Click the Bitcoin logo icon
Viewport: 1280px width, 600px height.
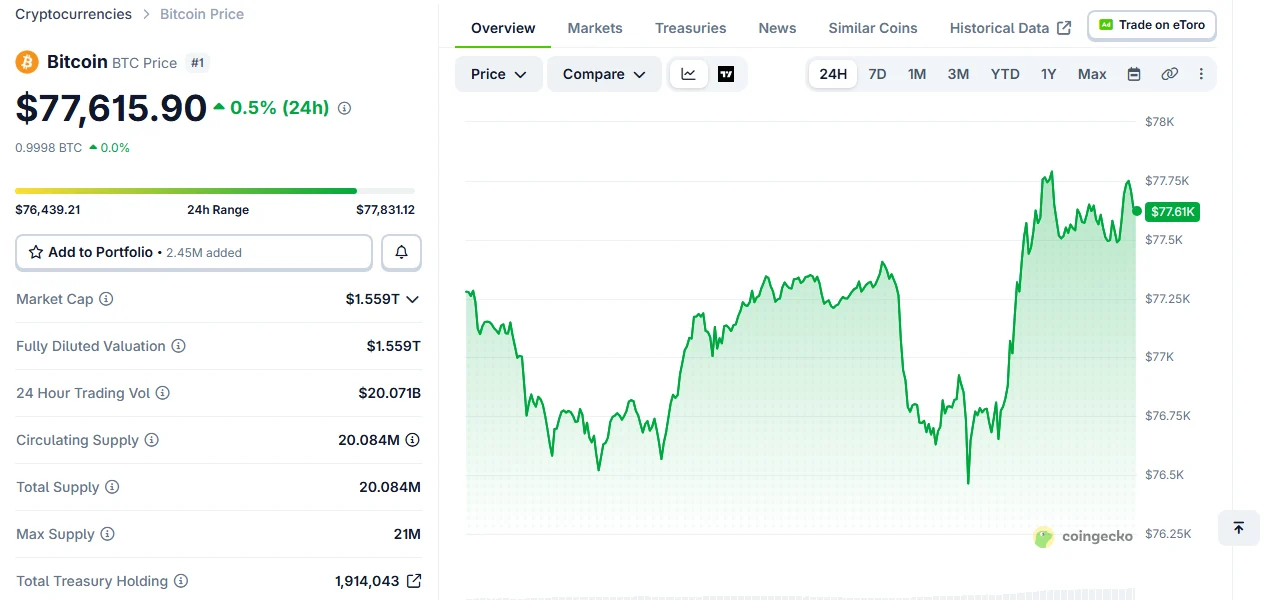click(x=27, y=62)
